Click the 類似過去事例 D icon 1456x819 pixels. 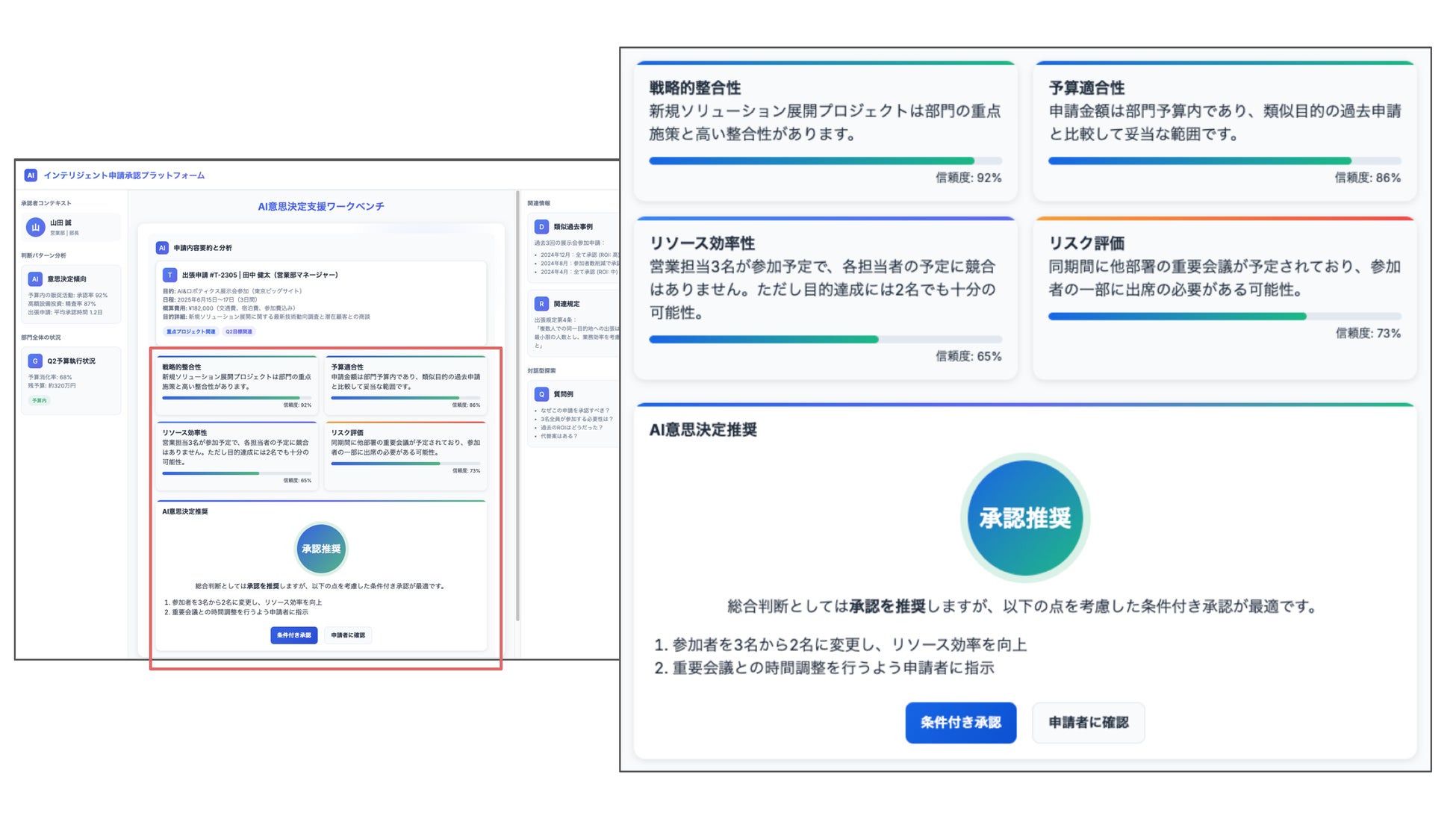(541, 227)
